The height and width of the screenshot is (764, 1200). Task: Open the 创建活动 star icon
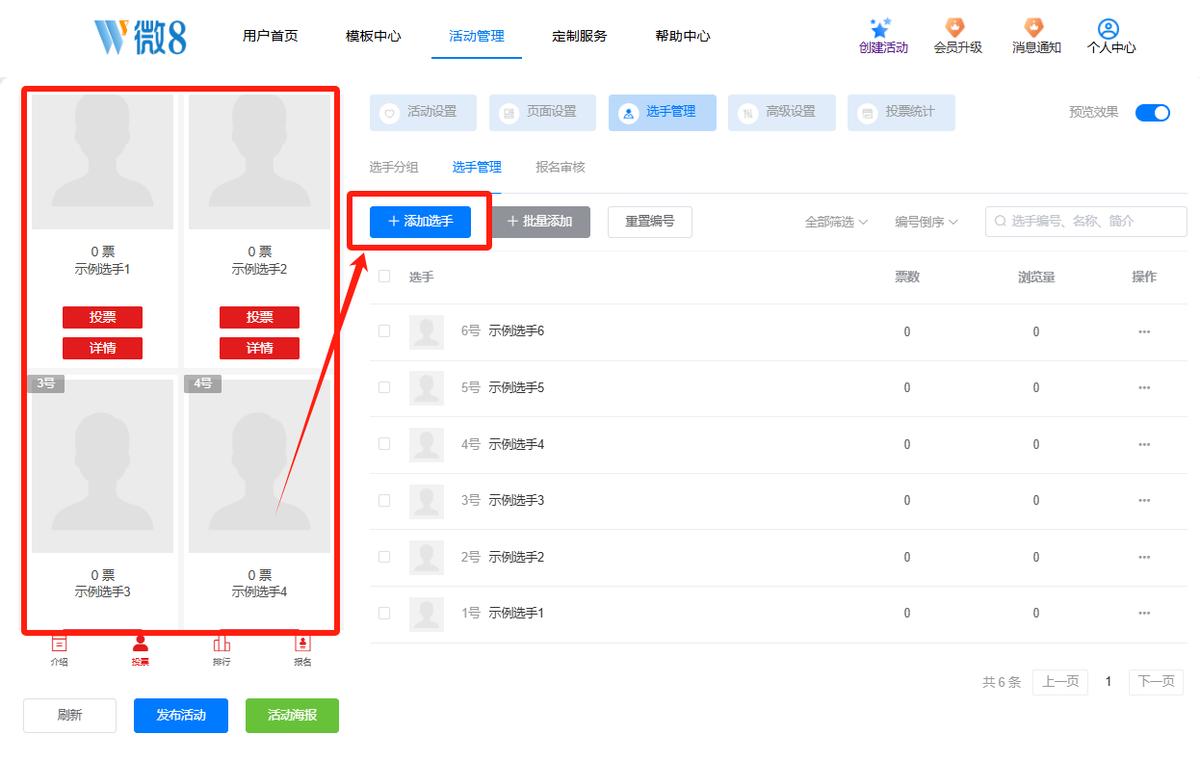(880, 28)
